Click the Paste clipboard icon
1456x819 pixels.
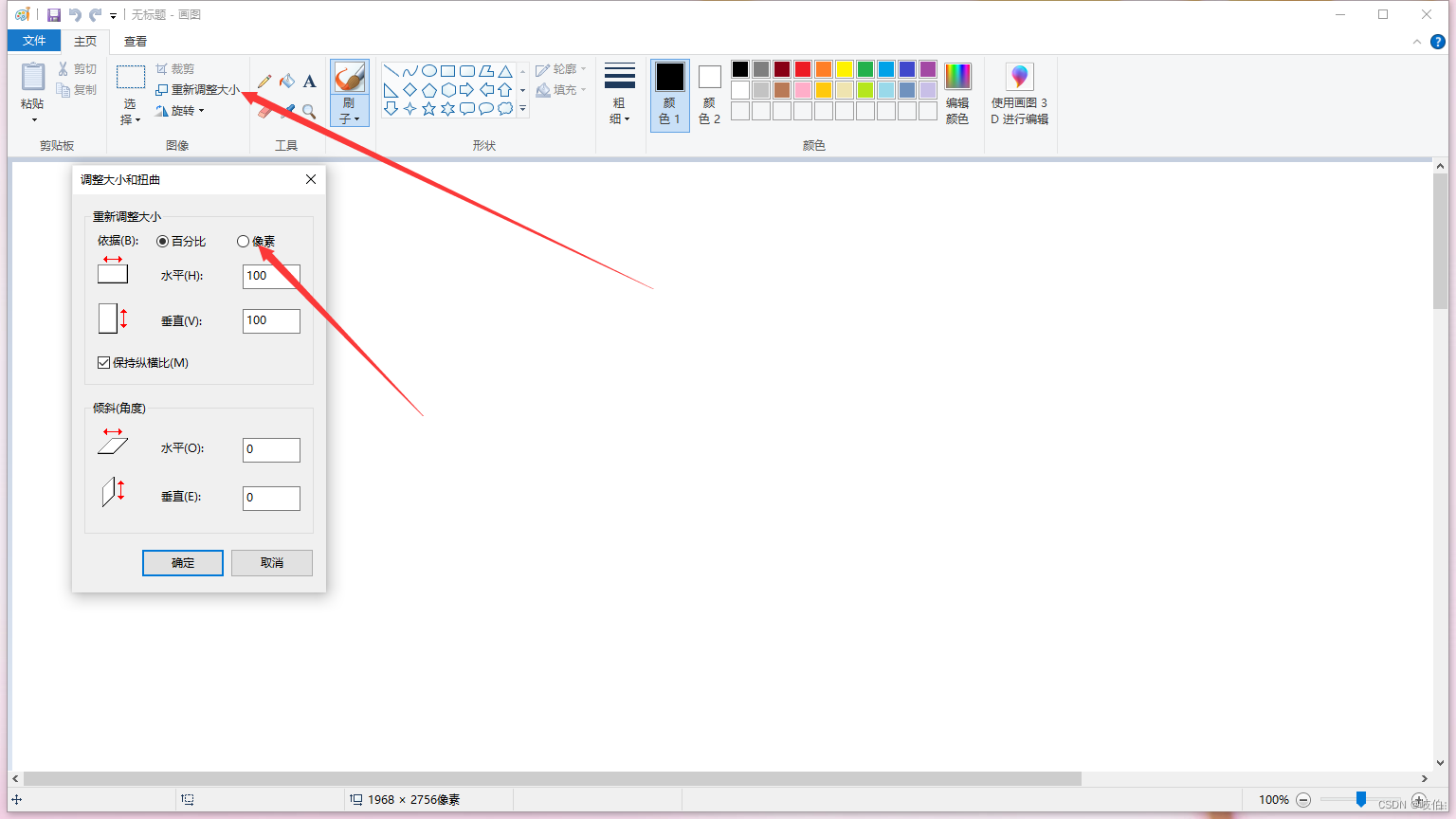pos(33,78)
